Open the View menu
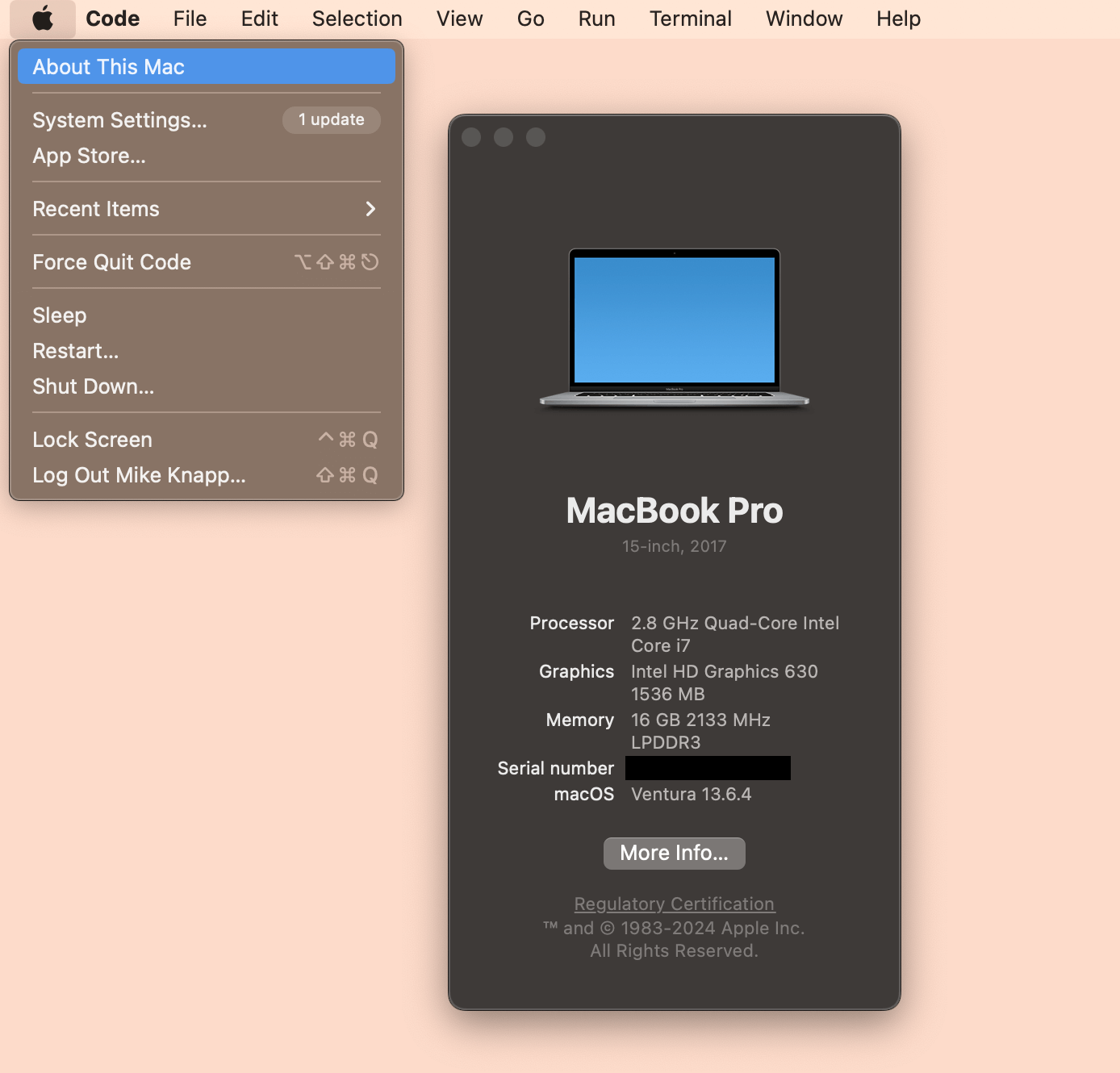The height and width of the screenshot is (1073, 1120). (460, 19)
